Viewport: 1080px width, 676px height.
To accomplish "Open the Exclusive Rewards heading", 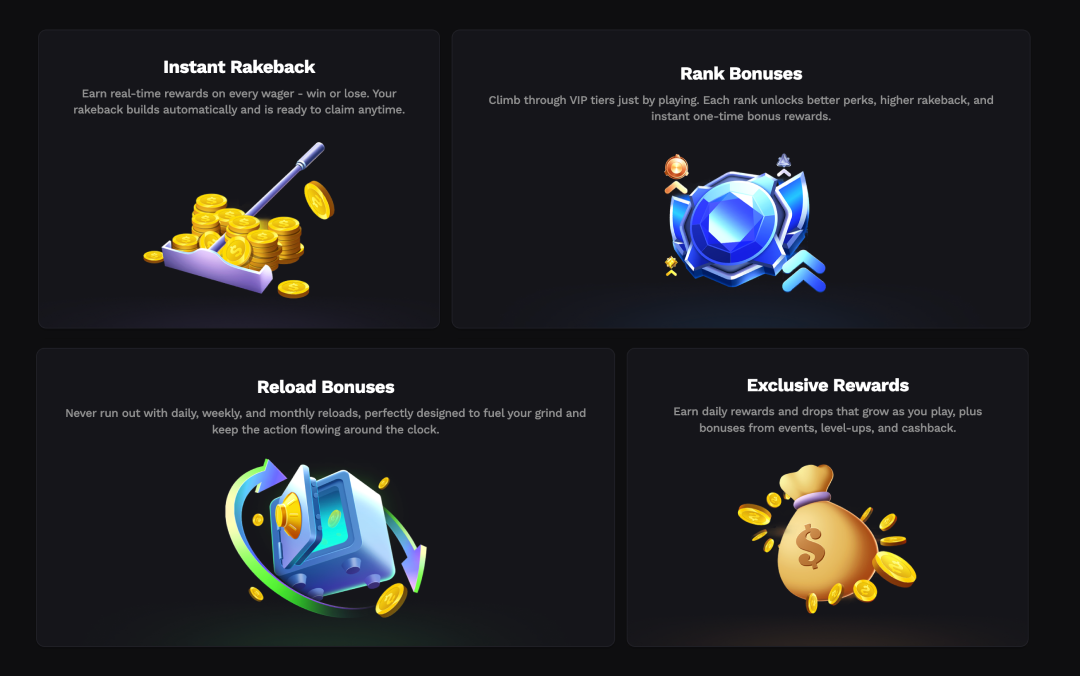I will [828, 385].
